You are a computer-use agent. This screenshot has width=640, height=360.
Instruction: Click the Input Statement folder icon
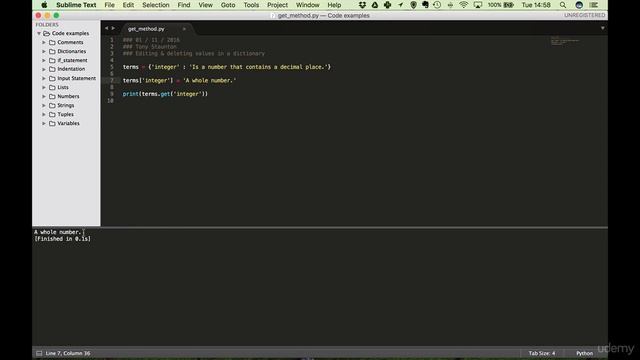[52, 78]
